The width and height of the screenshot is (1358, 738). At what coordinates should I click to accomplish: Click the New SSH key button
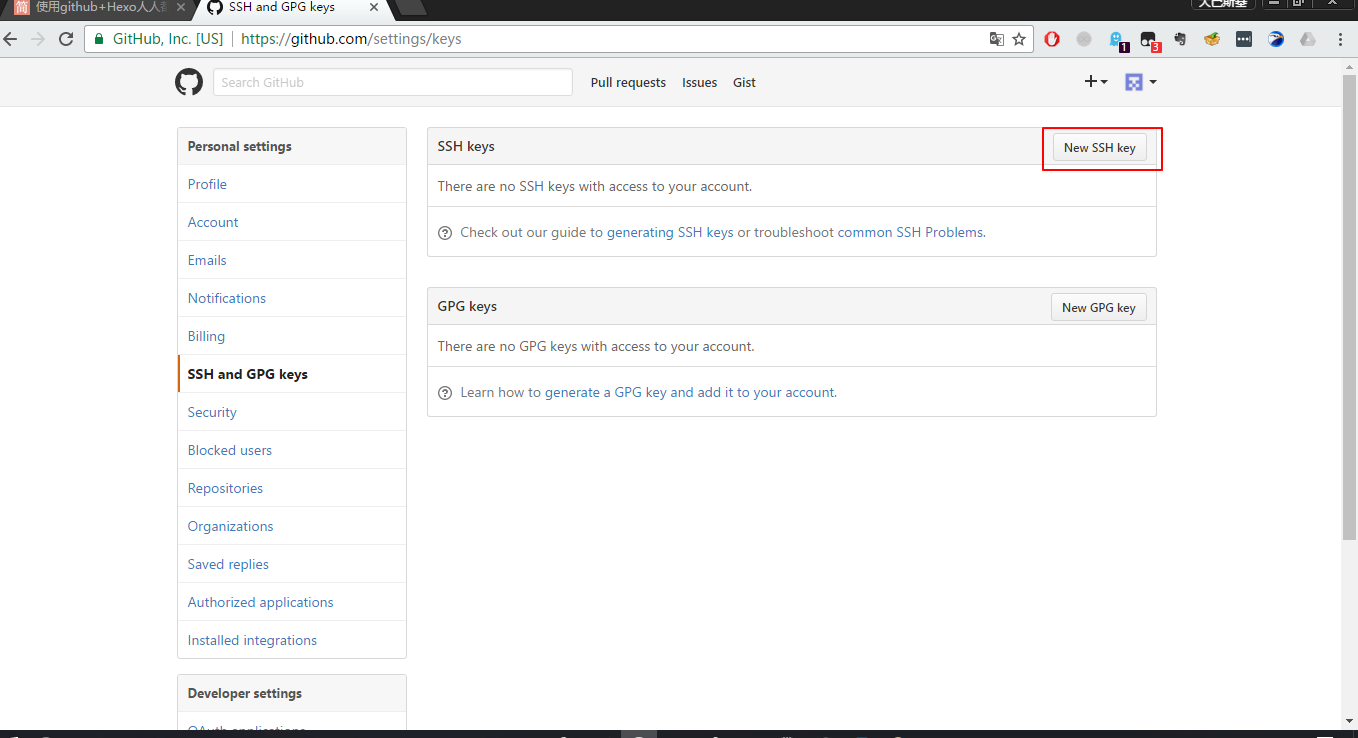pos(1099,147)
